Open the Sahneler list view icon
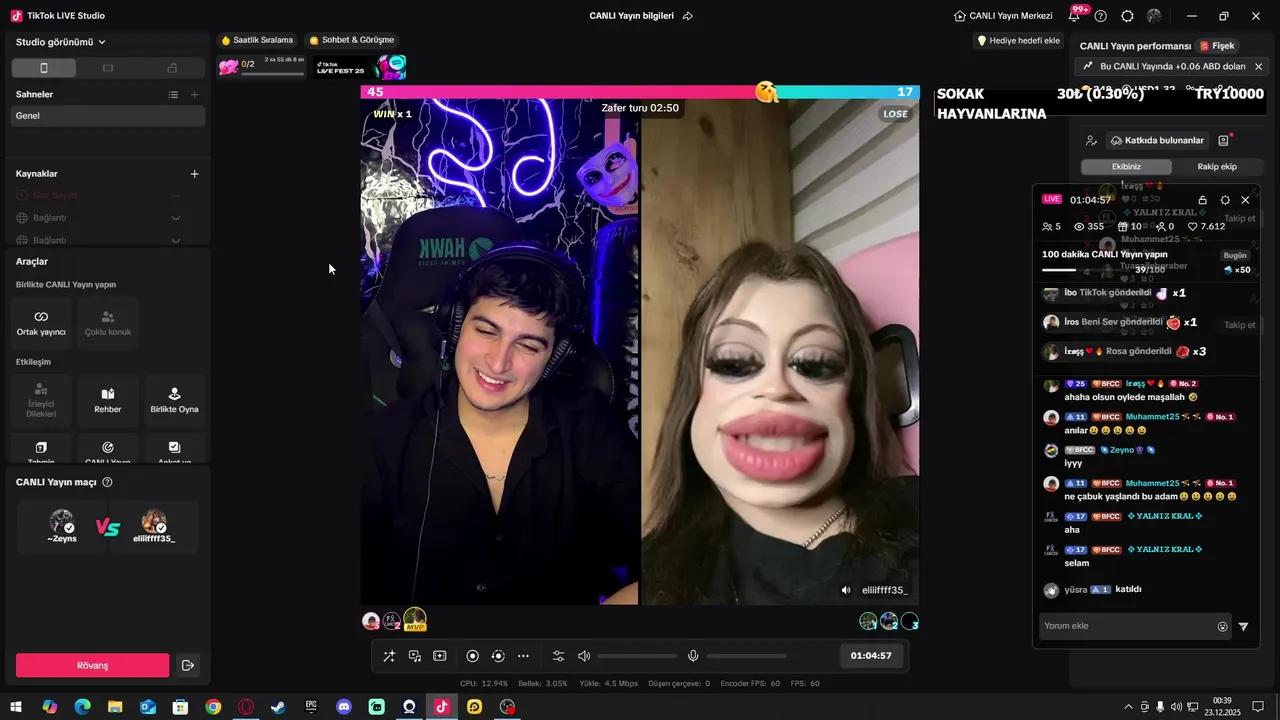 click(x=173, y=94)
